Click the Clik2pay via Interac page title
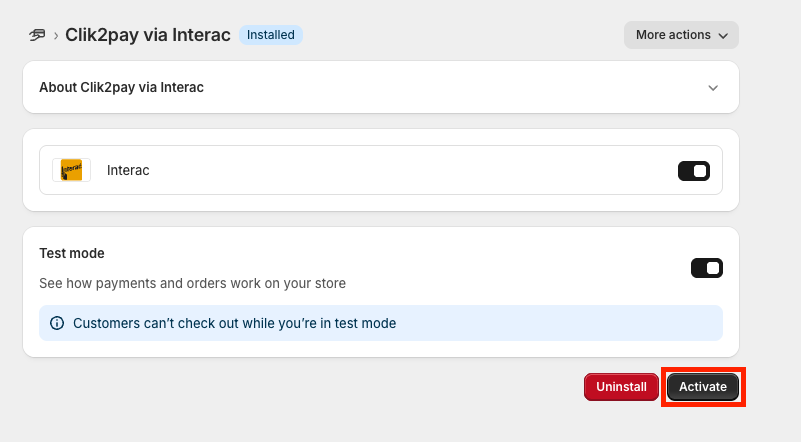Viewport: 801px width, 442px height. pos(148,35)
